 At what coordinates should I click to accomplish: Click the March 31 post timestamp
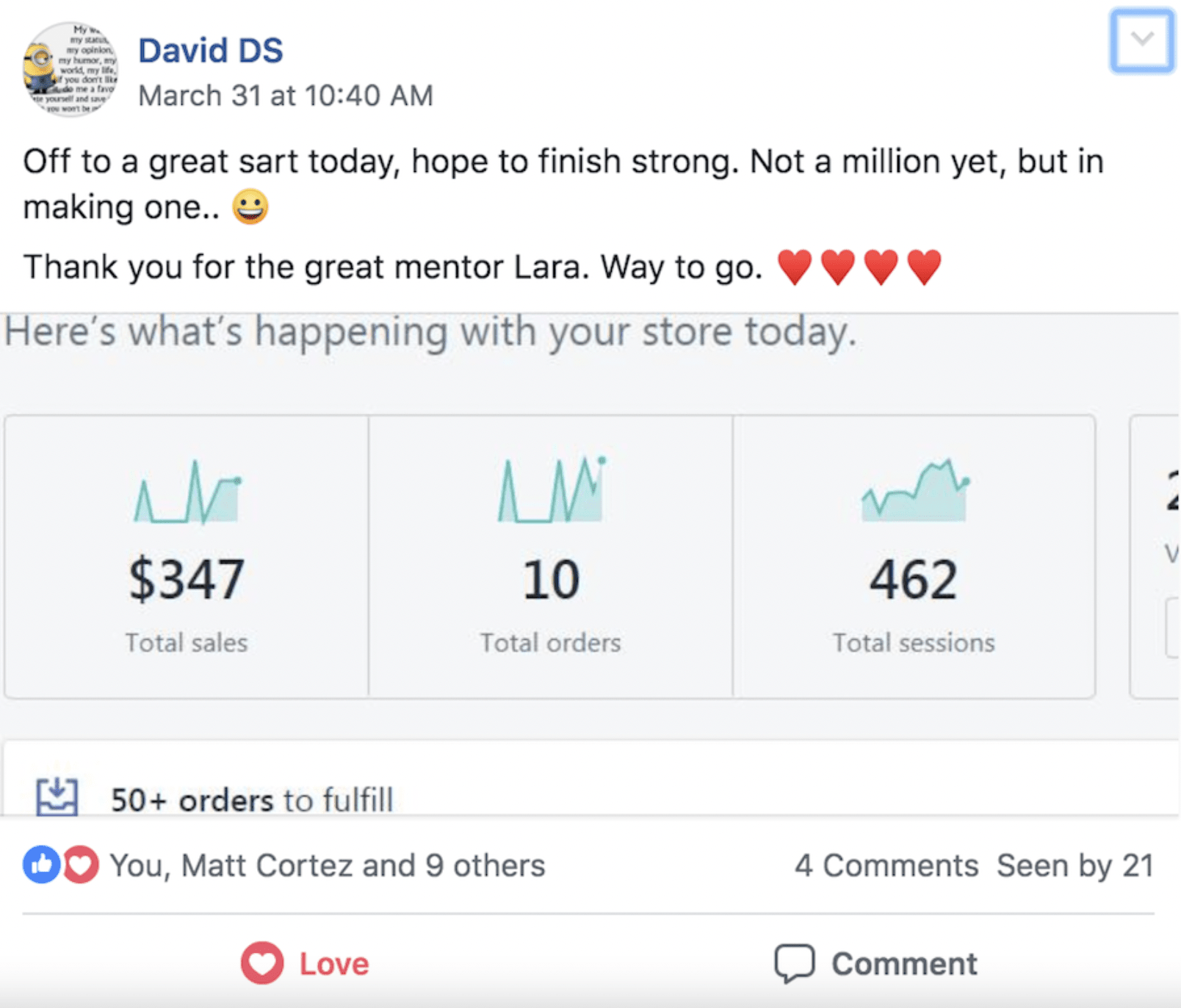point(286,96)
